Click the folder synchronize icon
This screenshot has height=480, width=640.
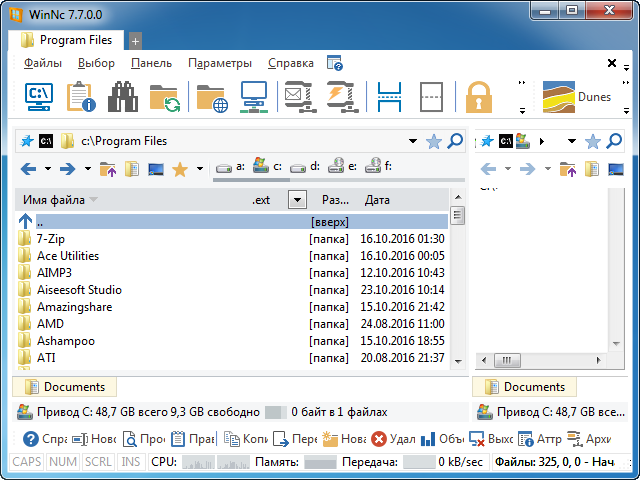click(164, 98)
